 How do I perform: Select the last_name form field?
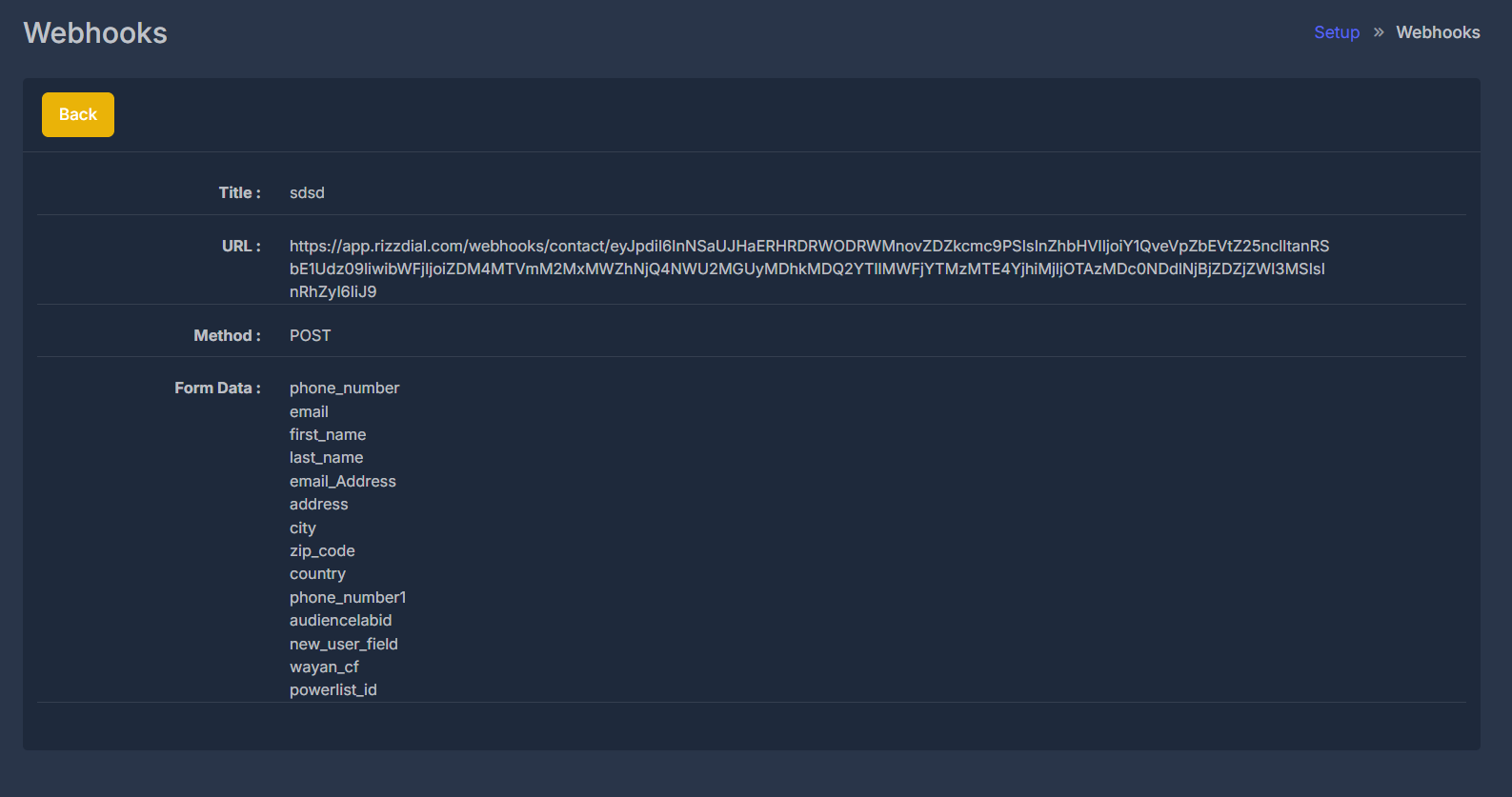(x=327, y=457)
